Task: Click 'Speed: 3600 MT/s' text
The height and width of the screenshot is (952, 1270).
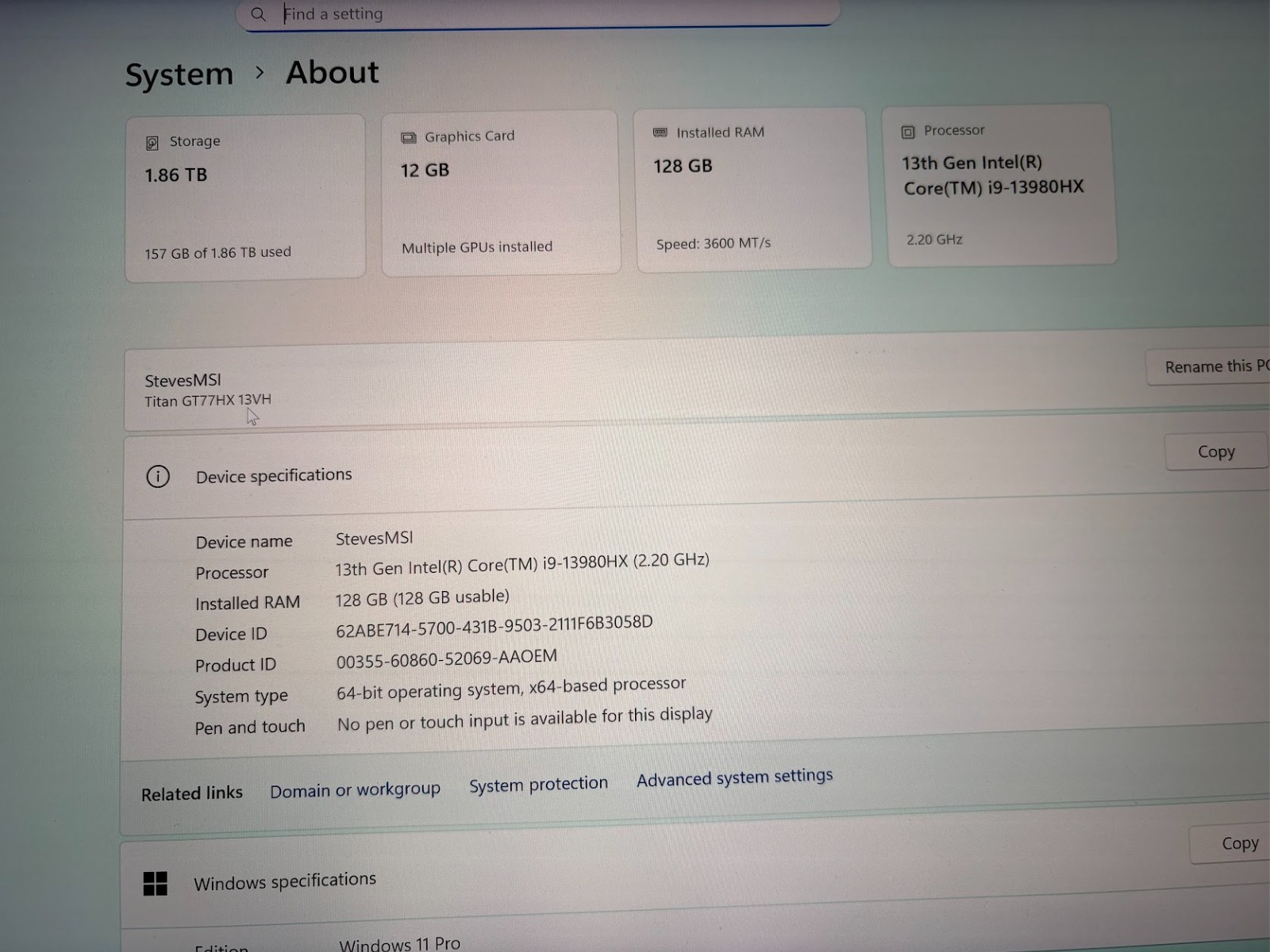Action: pyautogui.click(x=714, y=244)
